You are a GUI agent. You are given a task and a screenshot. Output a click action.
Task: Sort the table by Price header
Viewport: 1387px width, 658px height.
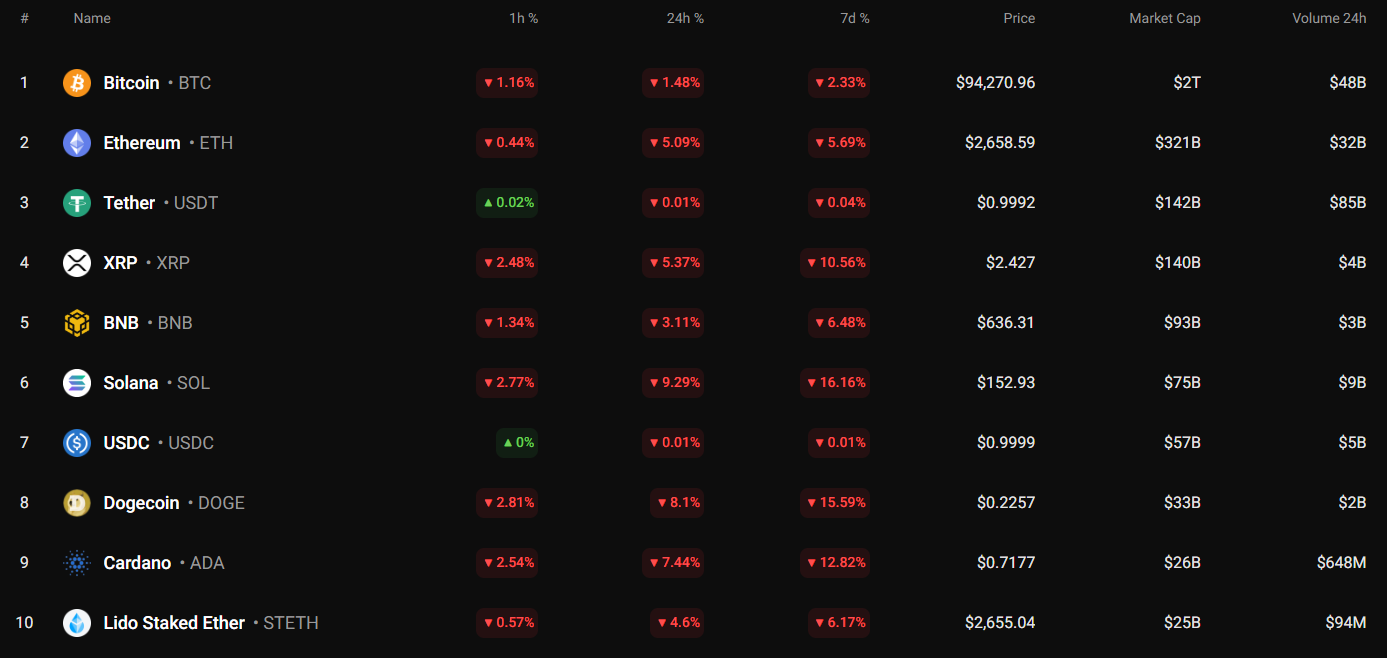(x=1019, y=18)
